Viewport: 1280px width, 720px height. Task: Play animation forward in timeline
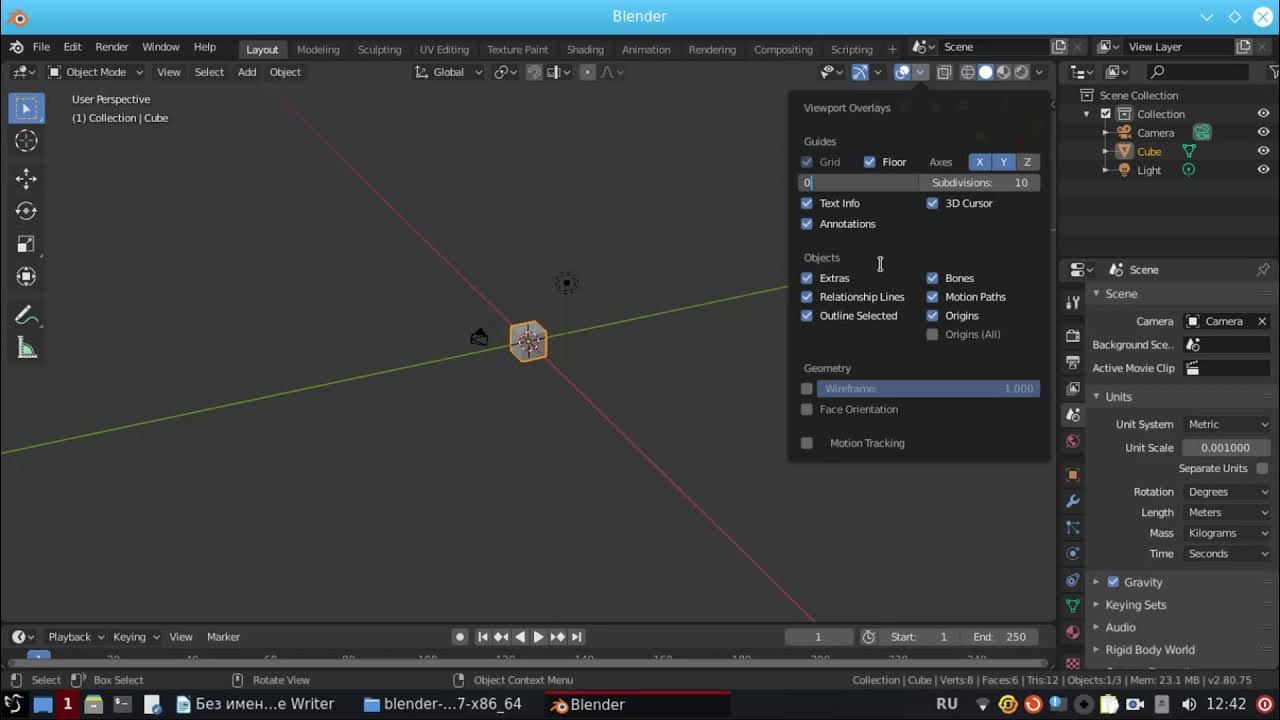[538, 637]
